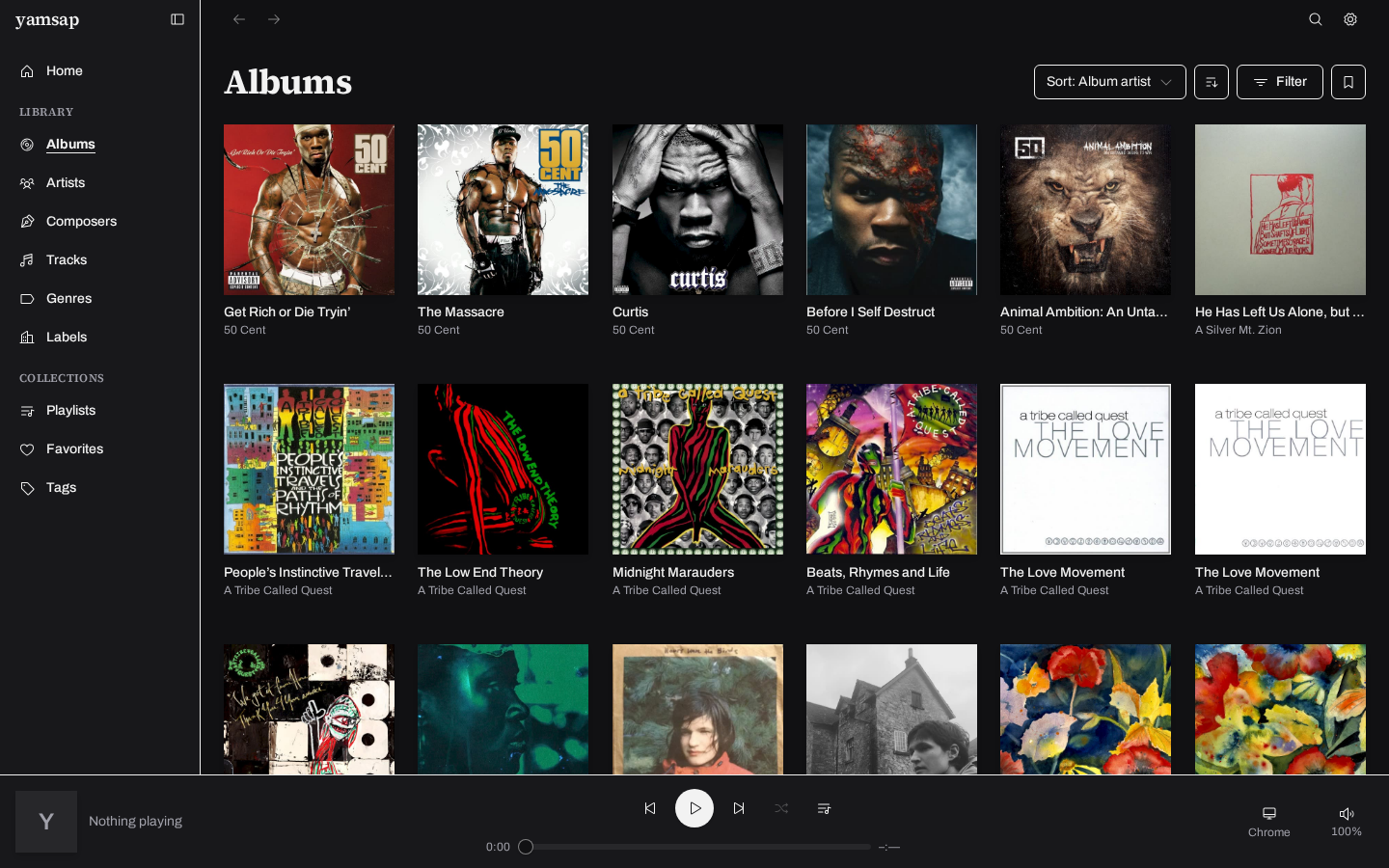Mute the volume at 100%
Viewport: 1389px width, 868px height.
click(1347, 822)
